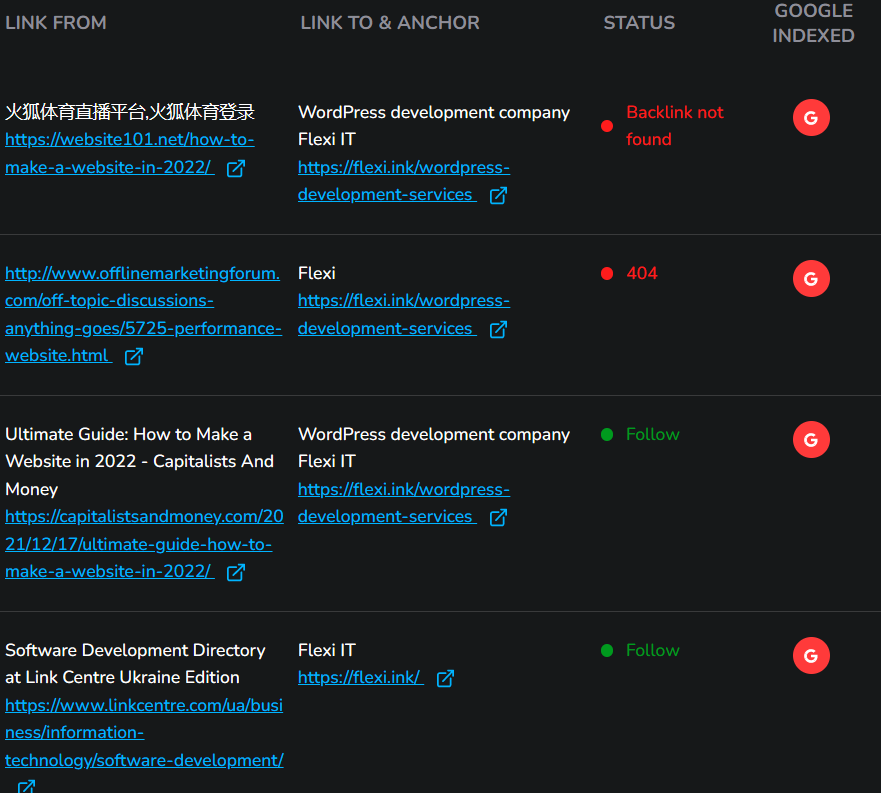This screenshot has height=793, width=881.
Task: Click Google indexed icon in Link Centre row
Action: (x=811, y=655)
